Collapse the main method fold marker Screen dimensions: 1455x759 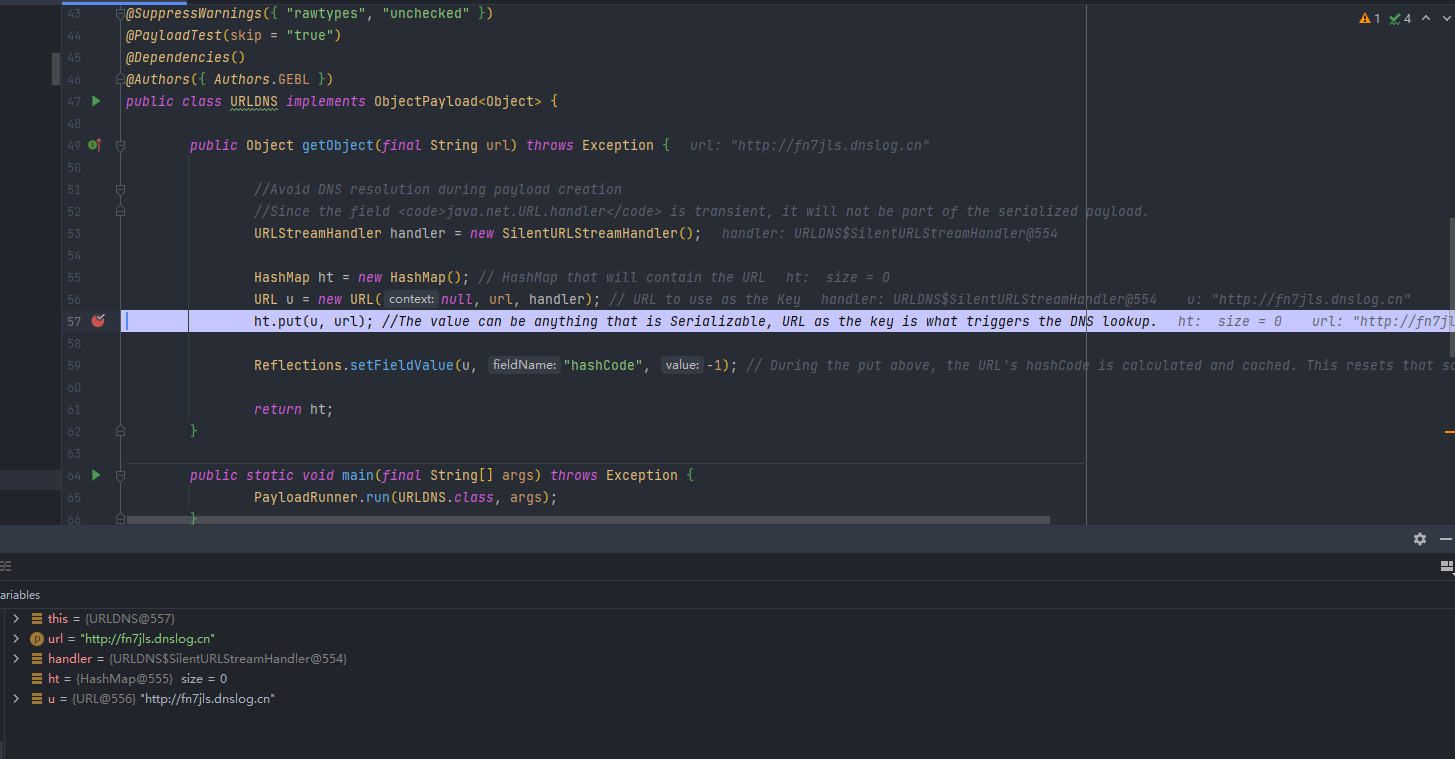pyautogui.click(x=120, y=475)
